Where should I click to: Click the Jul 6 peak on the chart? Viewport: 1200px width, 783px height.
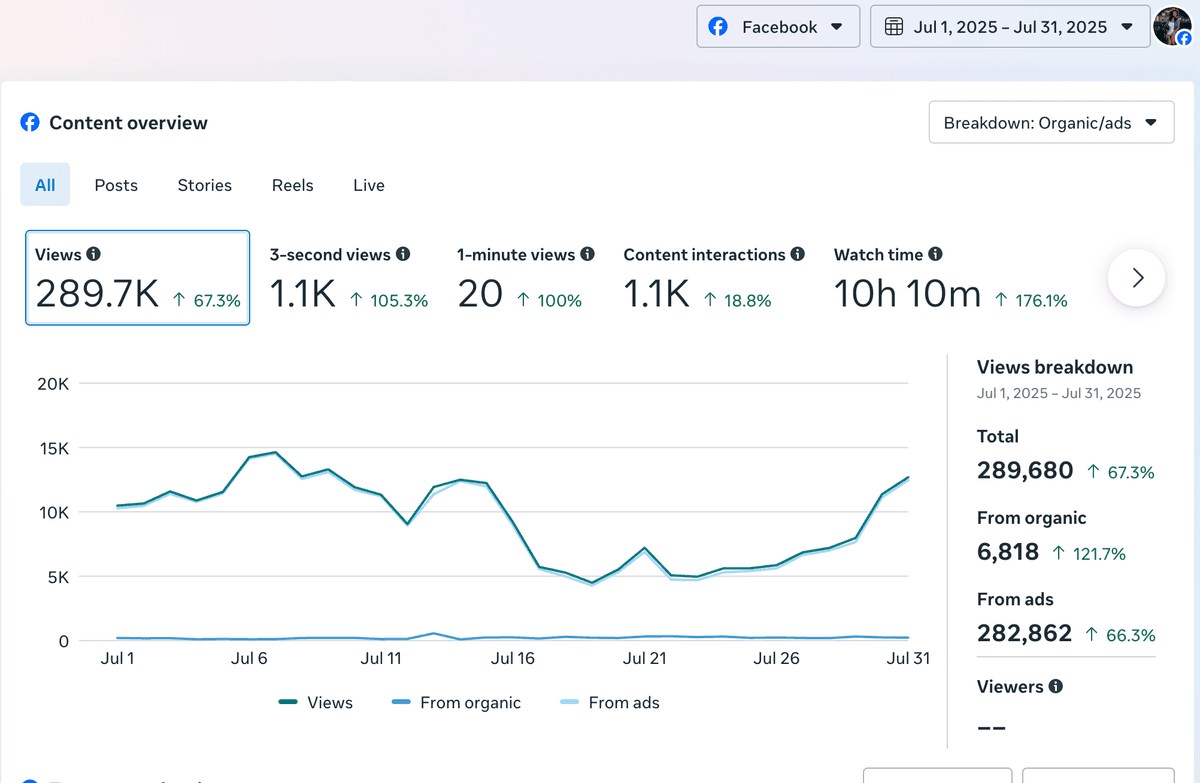tap(275, 452)
